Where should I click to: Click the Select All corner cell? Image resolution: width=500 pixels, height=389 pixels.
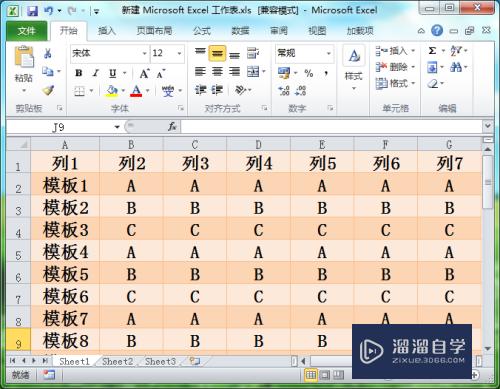click(x=19, y=144)
